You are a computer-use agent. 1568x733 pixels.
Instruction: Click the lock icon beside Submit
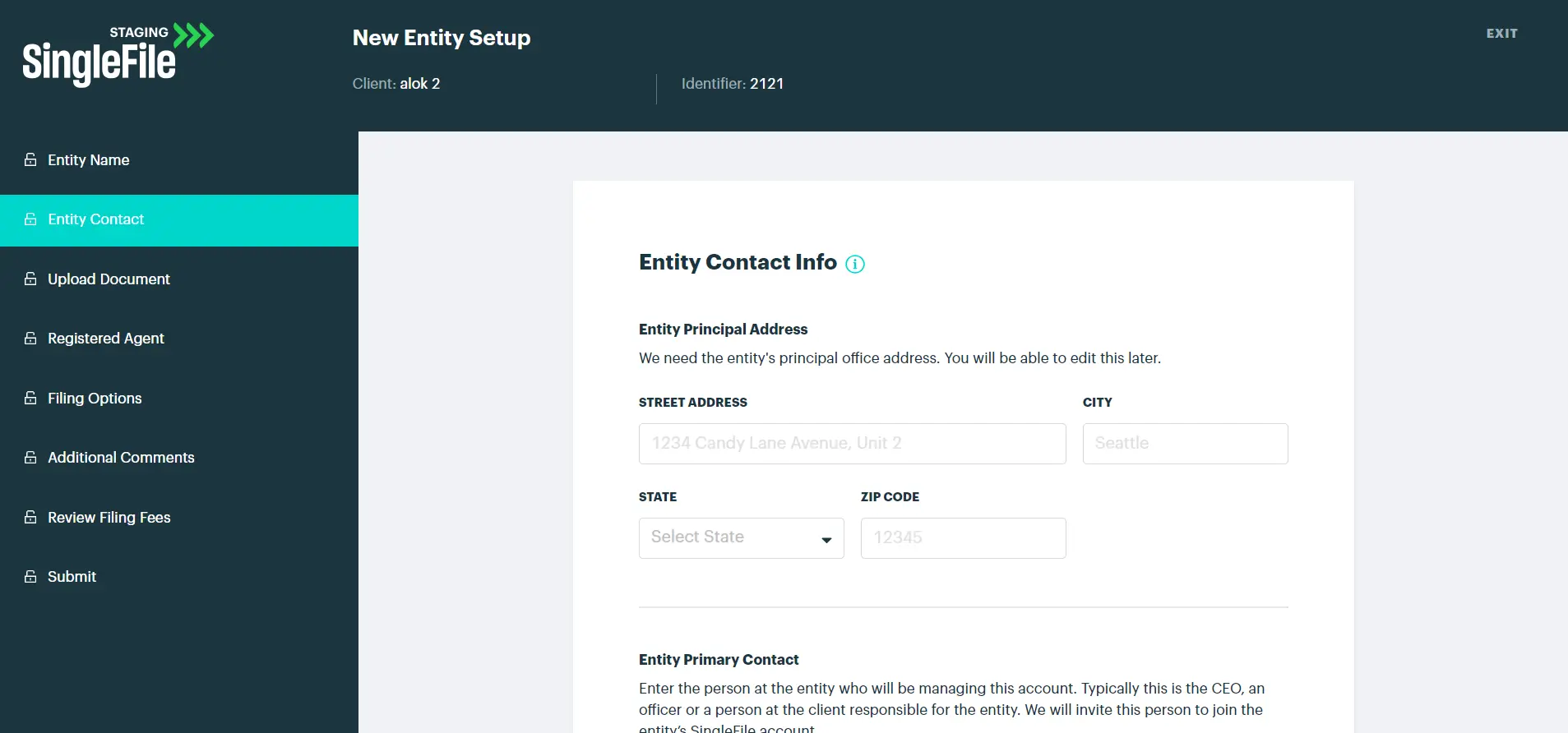(30, 576)
